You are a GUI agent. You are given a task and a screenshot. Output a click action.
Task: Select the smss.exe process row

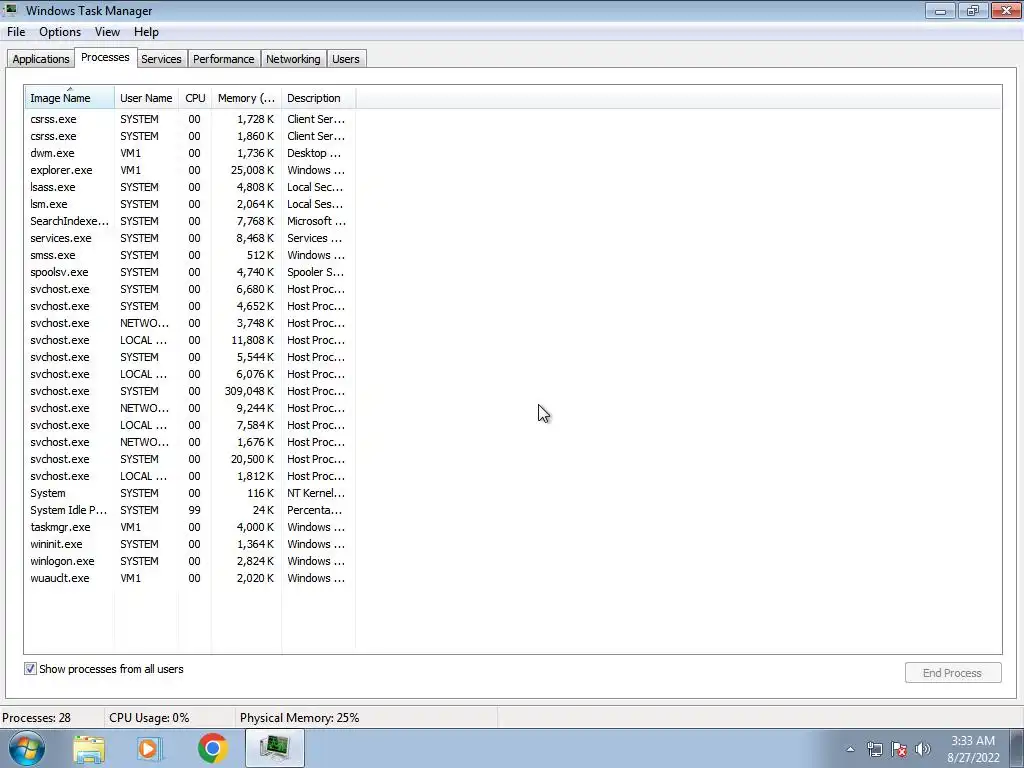(190, 255)
